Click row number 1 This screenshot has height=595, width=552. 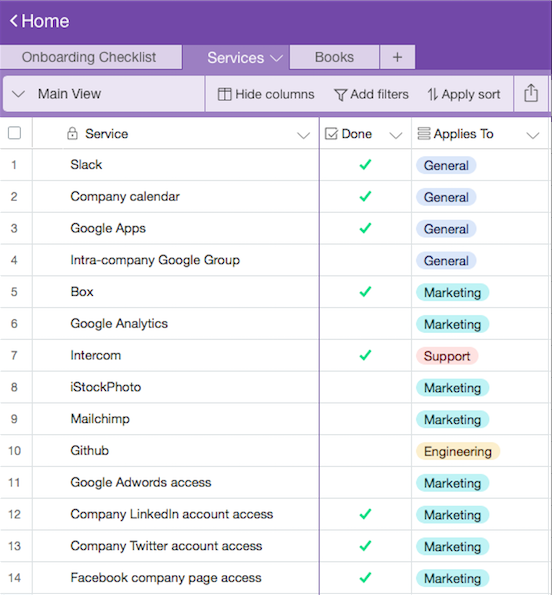(14, 165)
